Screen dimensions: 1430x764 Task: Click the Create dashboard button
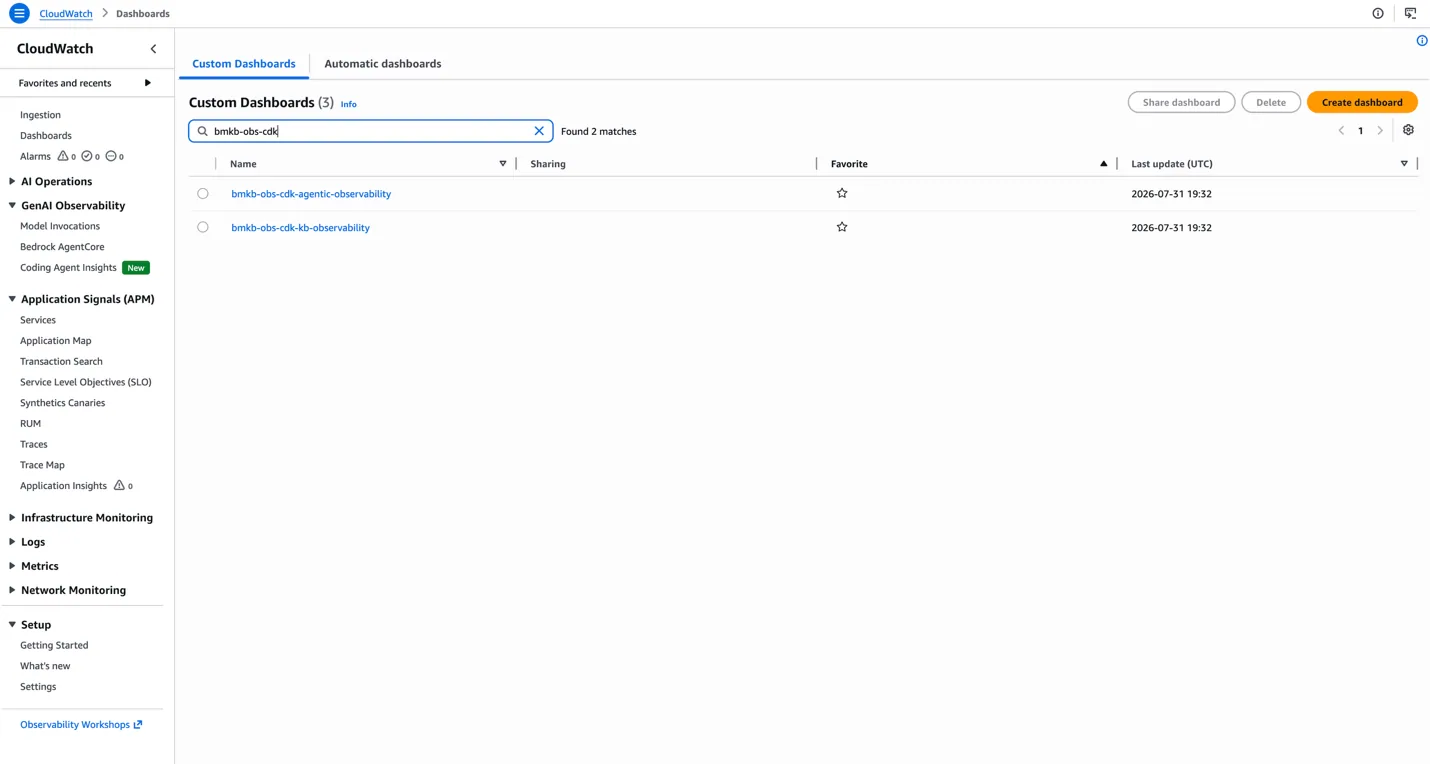[1362, 102]
